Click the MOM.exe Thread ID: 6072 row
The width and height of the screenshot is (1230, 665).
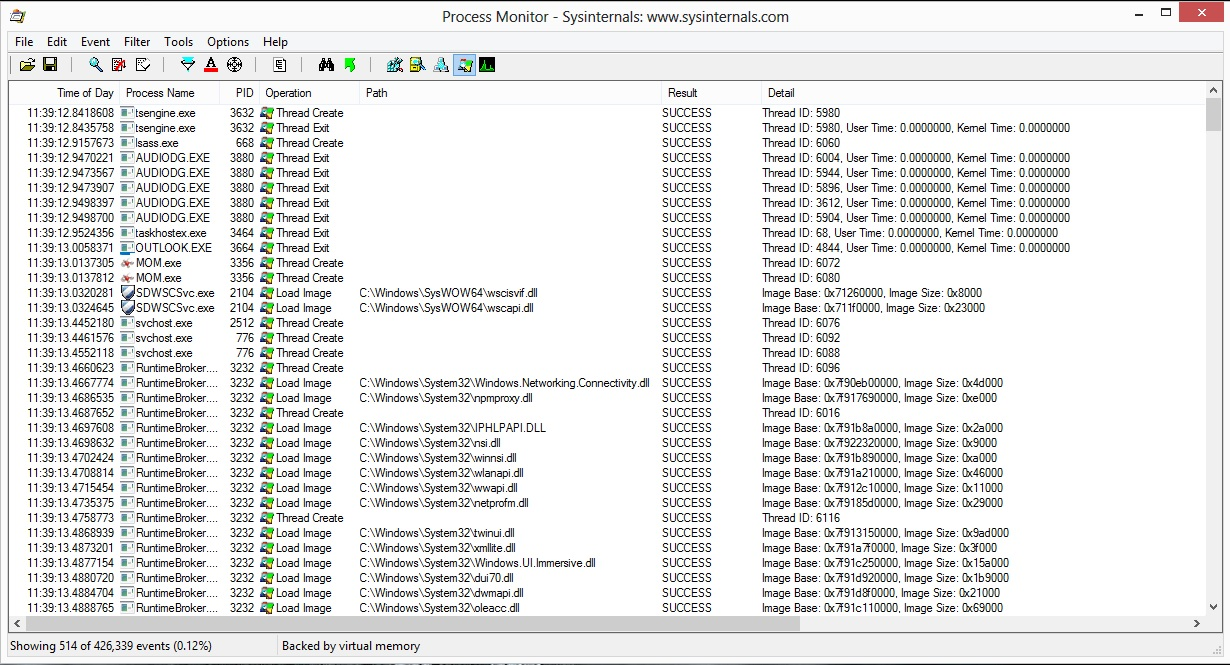click(607, 263)
